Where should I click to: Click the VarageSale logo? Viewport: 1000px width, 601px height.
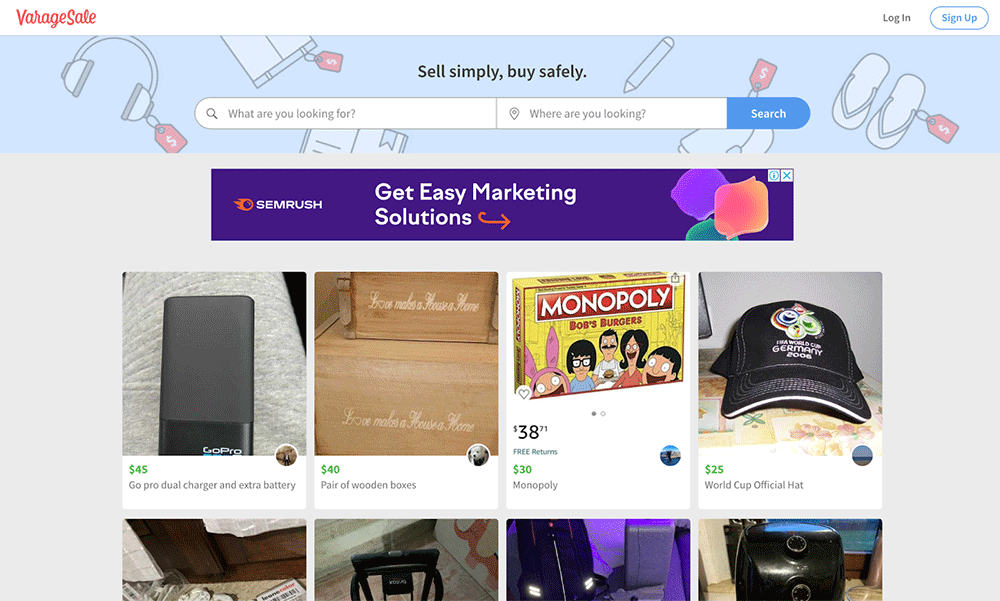pos(56,17)
